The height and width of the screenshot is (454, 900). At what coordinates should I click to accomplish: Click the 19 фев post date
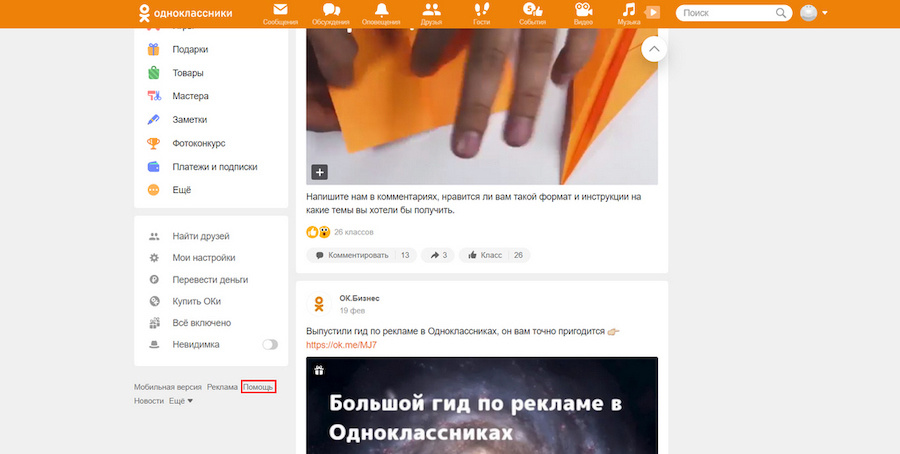point(352,311)
